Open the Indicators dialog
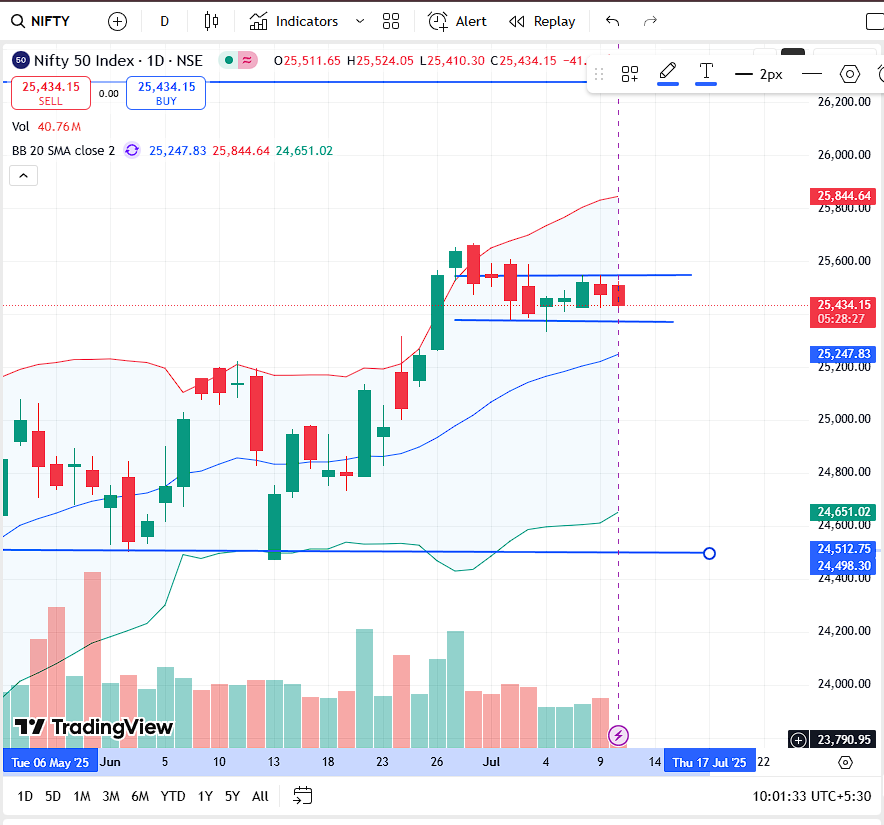Screen dimensions: 884x825 (x=293, y=21)
